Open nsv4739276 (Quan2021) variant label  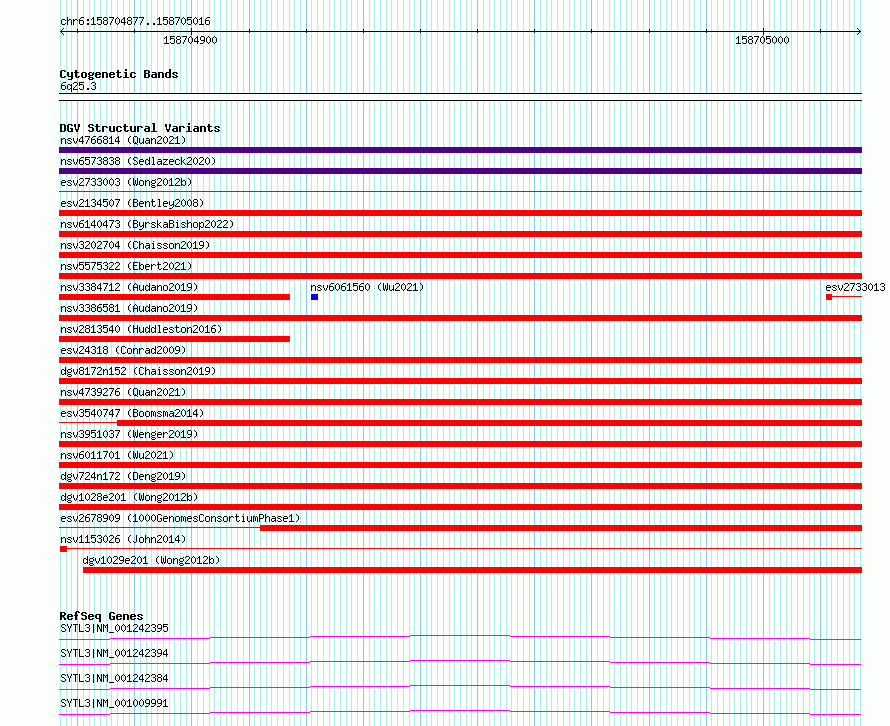tap(123, 392)
